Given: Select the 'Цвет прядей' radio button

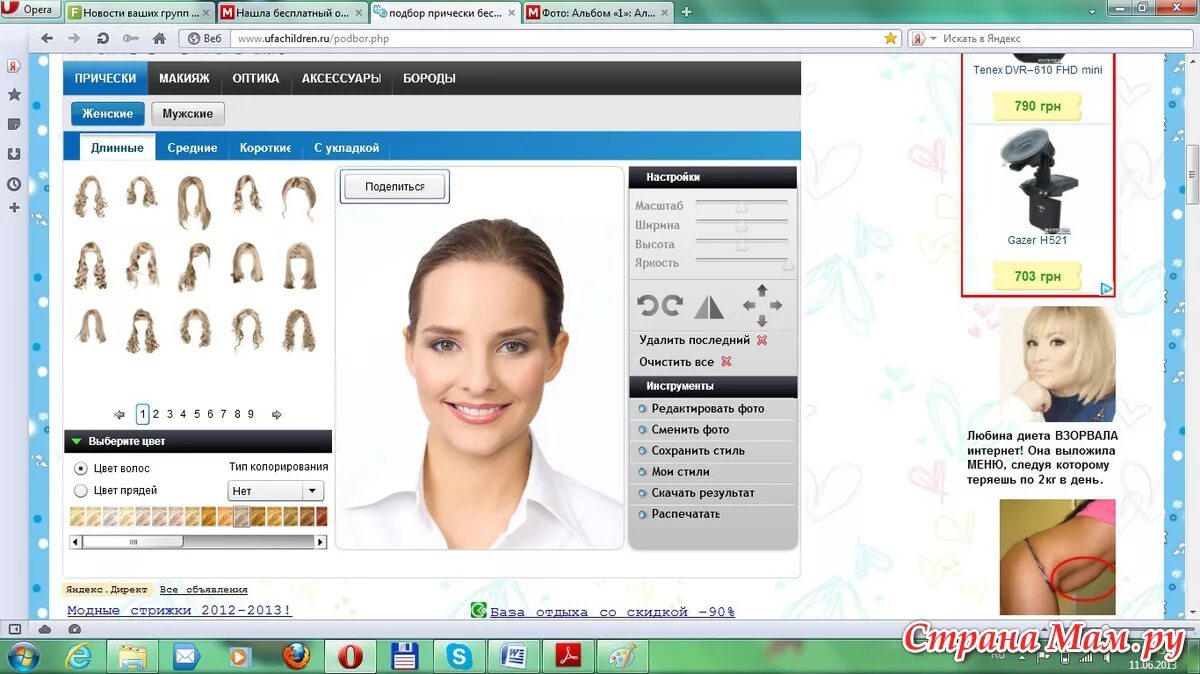Looking at the screenshot, I should (x=81, y=490).
